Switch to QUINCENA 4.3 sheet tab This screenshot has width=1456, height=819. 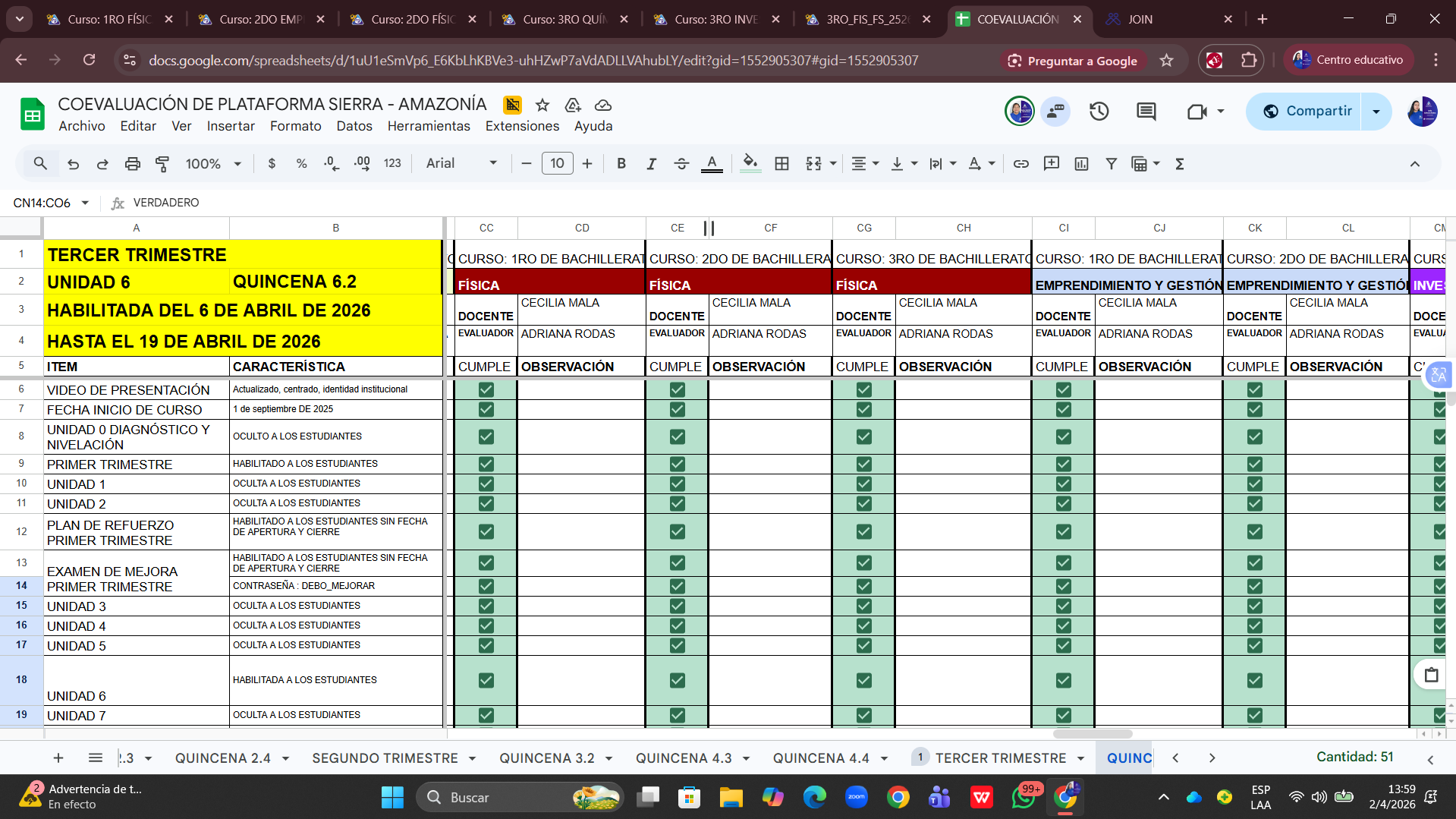pyautogui.click(x=683, y=758)
